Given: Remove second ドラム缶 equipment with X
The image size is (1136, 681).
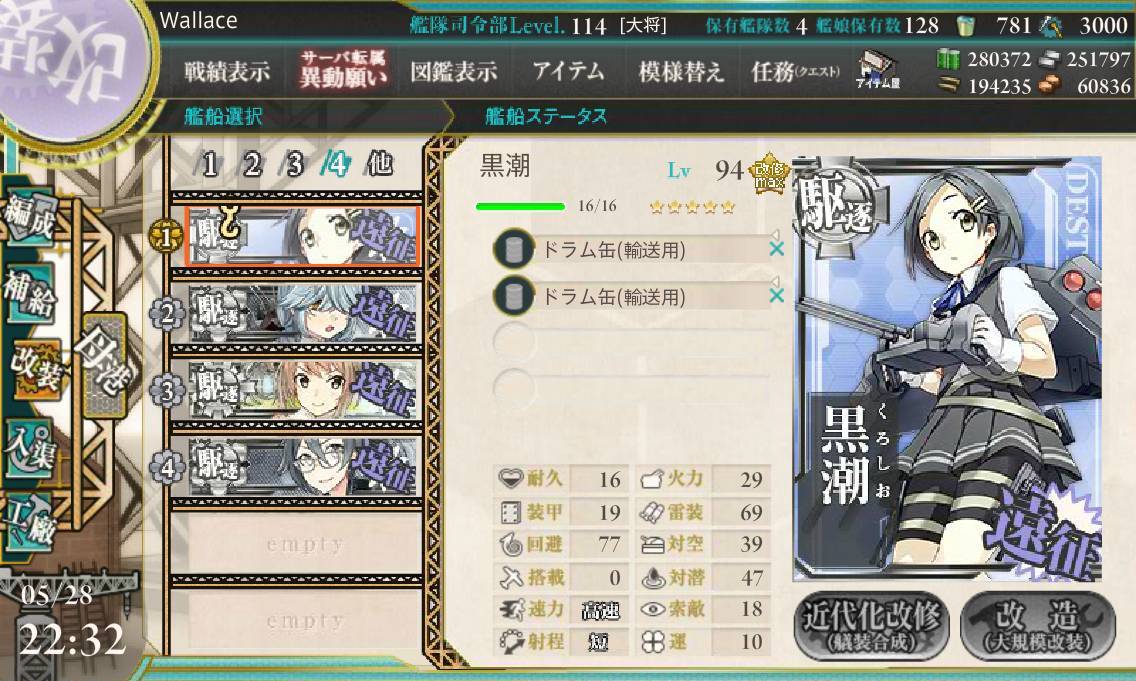Looking at the screenshot, I should click(776, 295).
